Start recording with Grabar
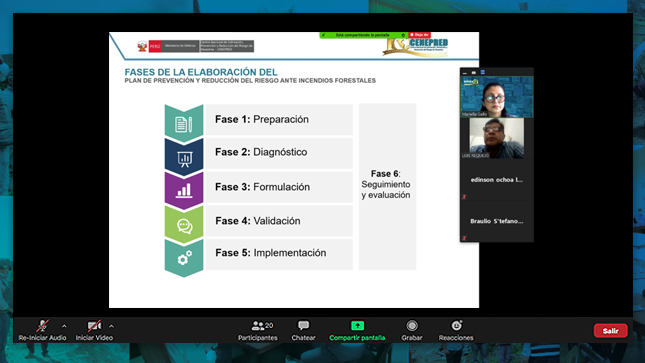Image resolution: width=645 pixels, height=363 pixels. (412, 331)
